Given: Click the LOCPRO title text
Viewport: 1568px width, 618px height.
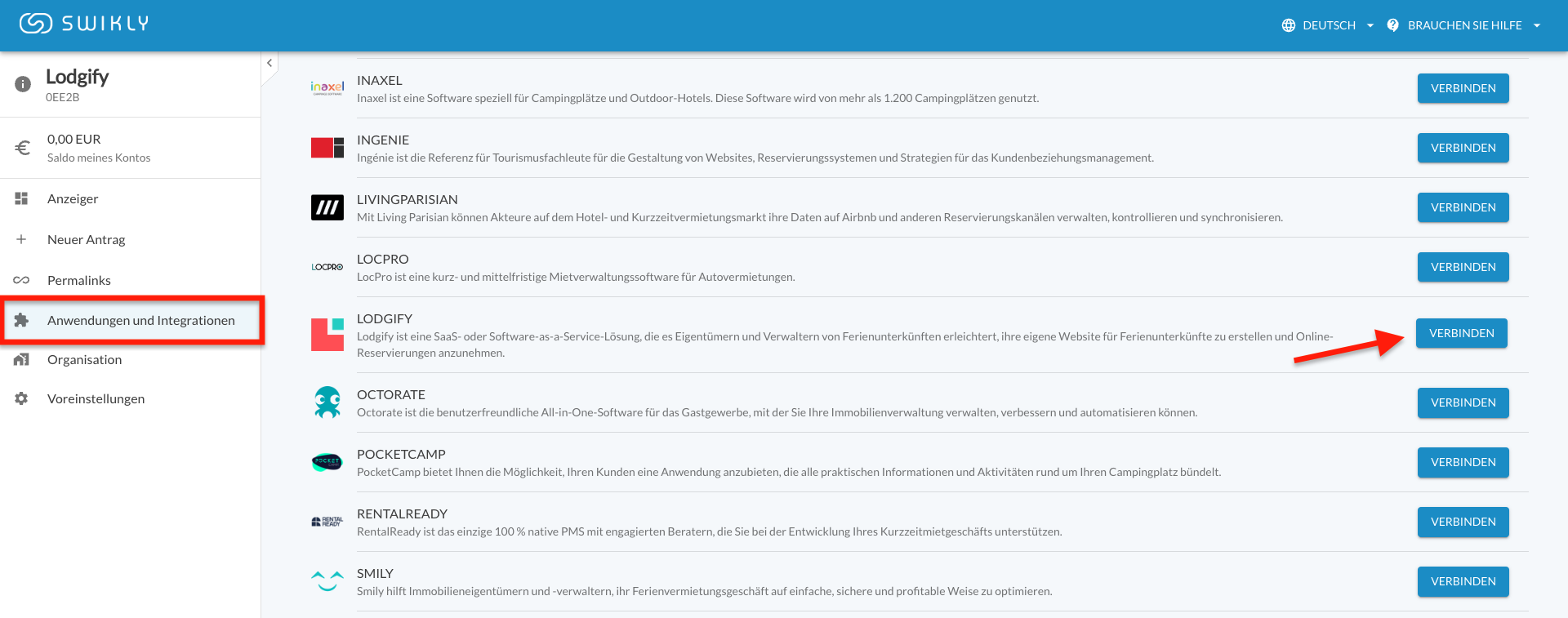Looking at the screenshot, I should (x=383, y=259).
